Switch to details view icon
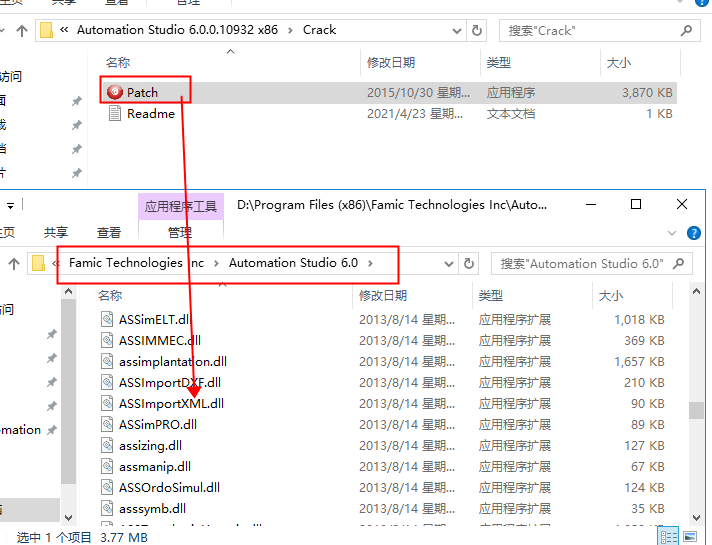This screenshot has width=712, height=545. pyautogui.click(x=668, y=537)
